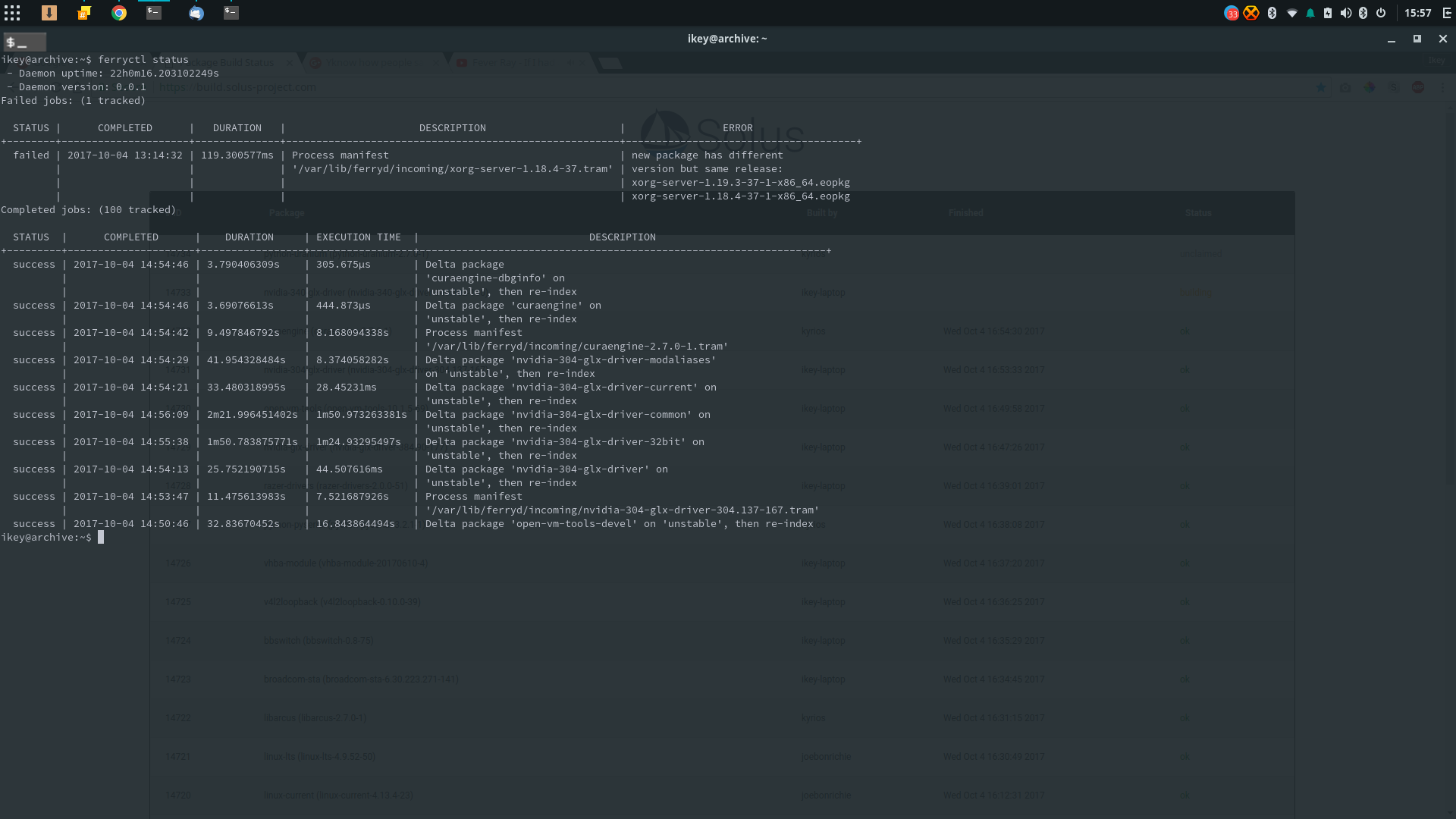Click the 'ferryctl status' command text
Viewport: 1456px width, 819px height.
pyautogui.click(x=143, y=60)
